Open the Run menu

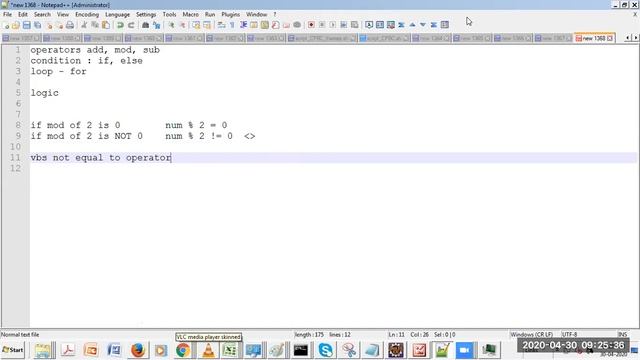point(210,14)
